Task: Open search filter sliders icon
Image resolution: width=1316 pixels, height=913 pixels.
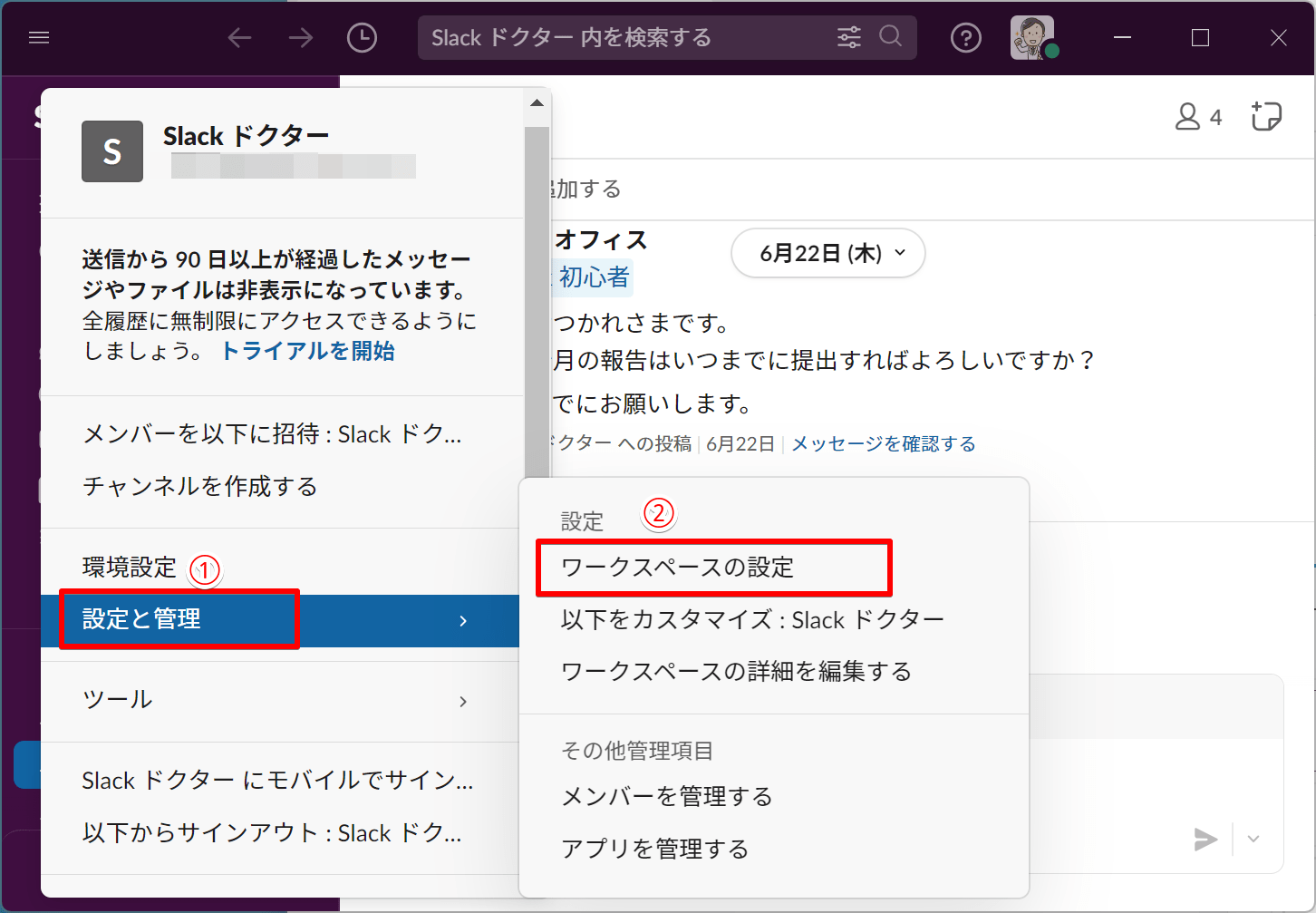Action: tap(849, 37)
